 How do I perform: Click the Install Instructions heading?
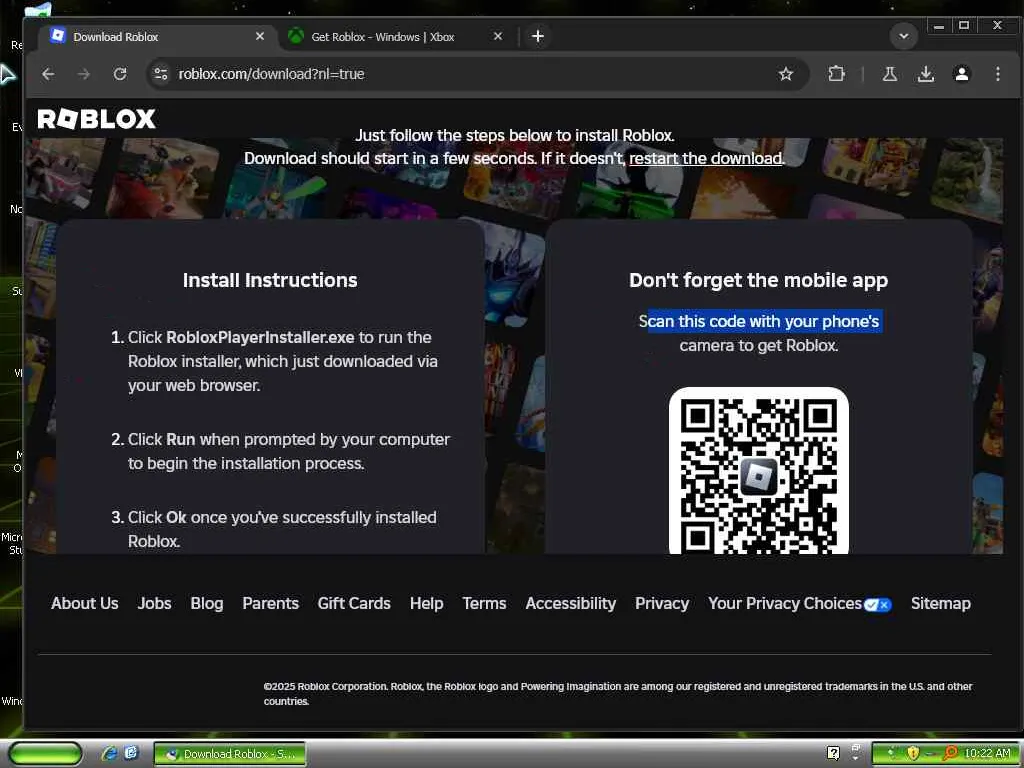coord(270,280)
